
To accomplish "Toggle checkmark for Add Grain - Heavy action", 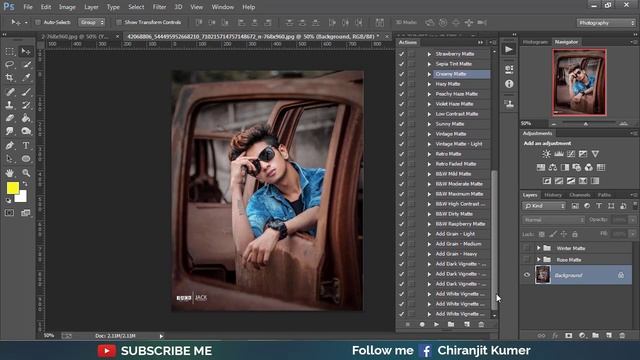I will pyautogui.click(x=402, y=254).
